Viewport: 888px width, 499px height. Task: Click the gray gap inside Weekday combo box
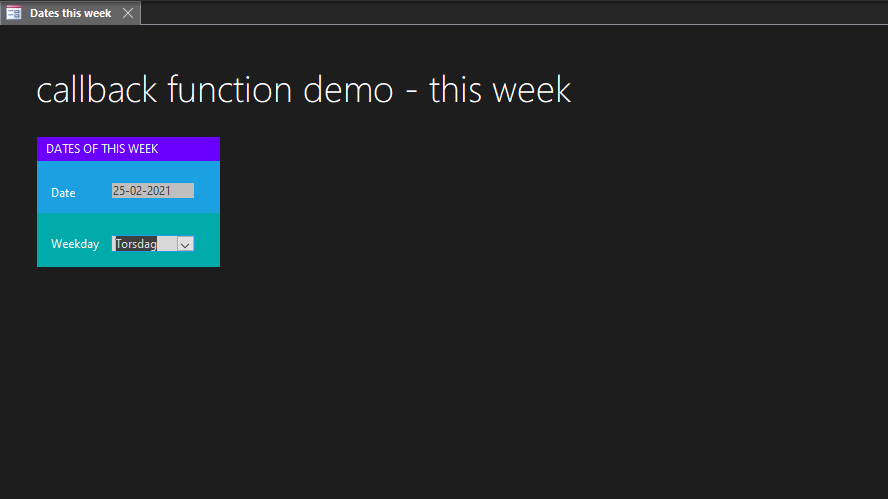[x=167, y=244]
